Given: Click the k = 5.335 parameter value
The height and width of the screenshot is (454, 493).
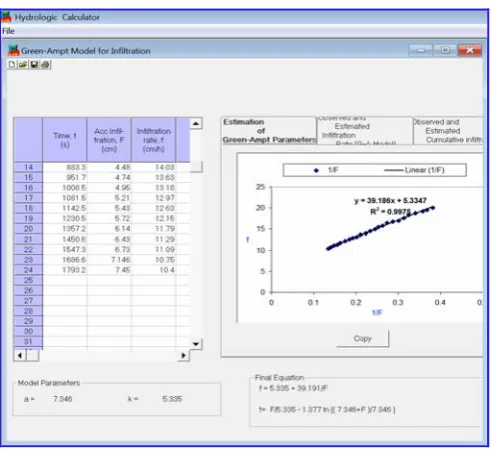Looking at the screenshot, I should coord(172,399).
